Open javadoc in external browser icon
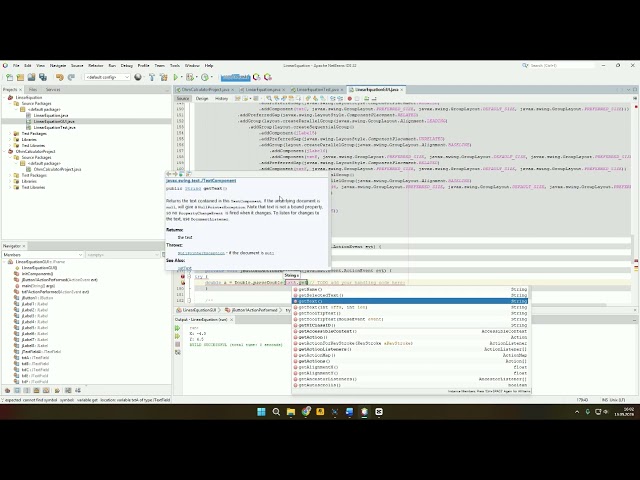 click(x=181, y=174)
